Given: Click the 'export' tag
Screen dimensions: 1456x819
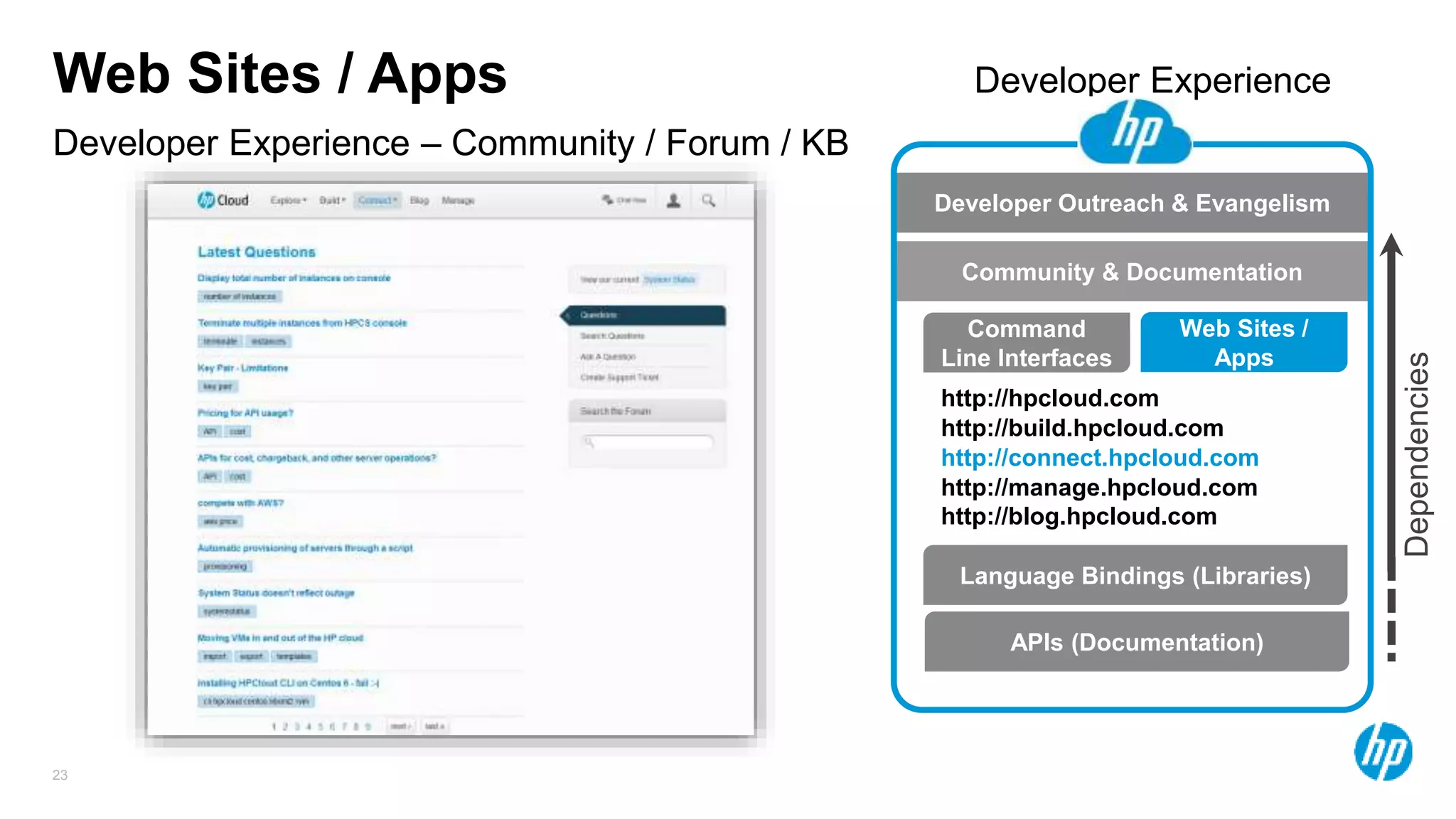Looking at the screenshot, I should (251, 656).
